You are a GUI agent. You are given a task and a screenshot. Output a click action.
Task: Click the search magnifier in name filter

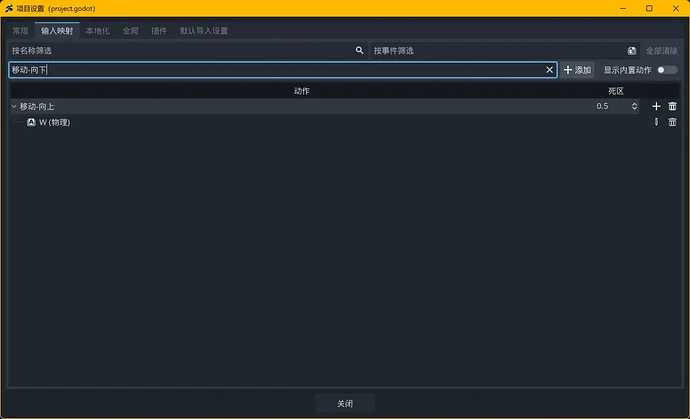click(359, 50)
